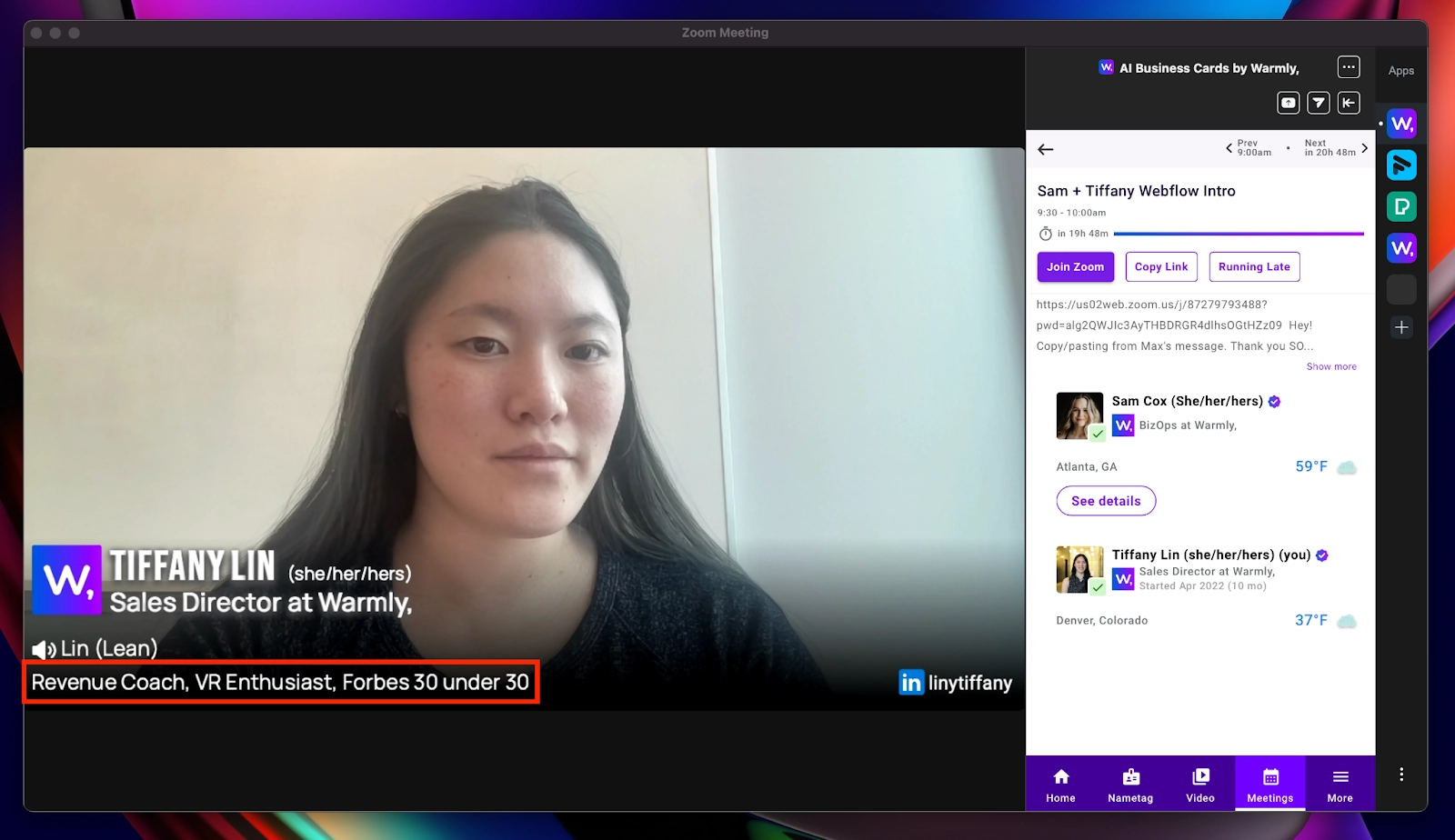Click the Warmly logo in the panel header
Viewport: 1455px width, 840px height.
click(1106, 67)
